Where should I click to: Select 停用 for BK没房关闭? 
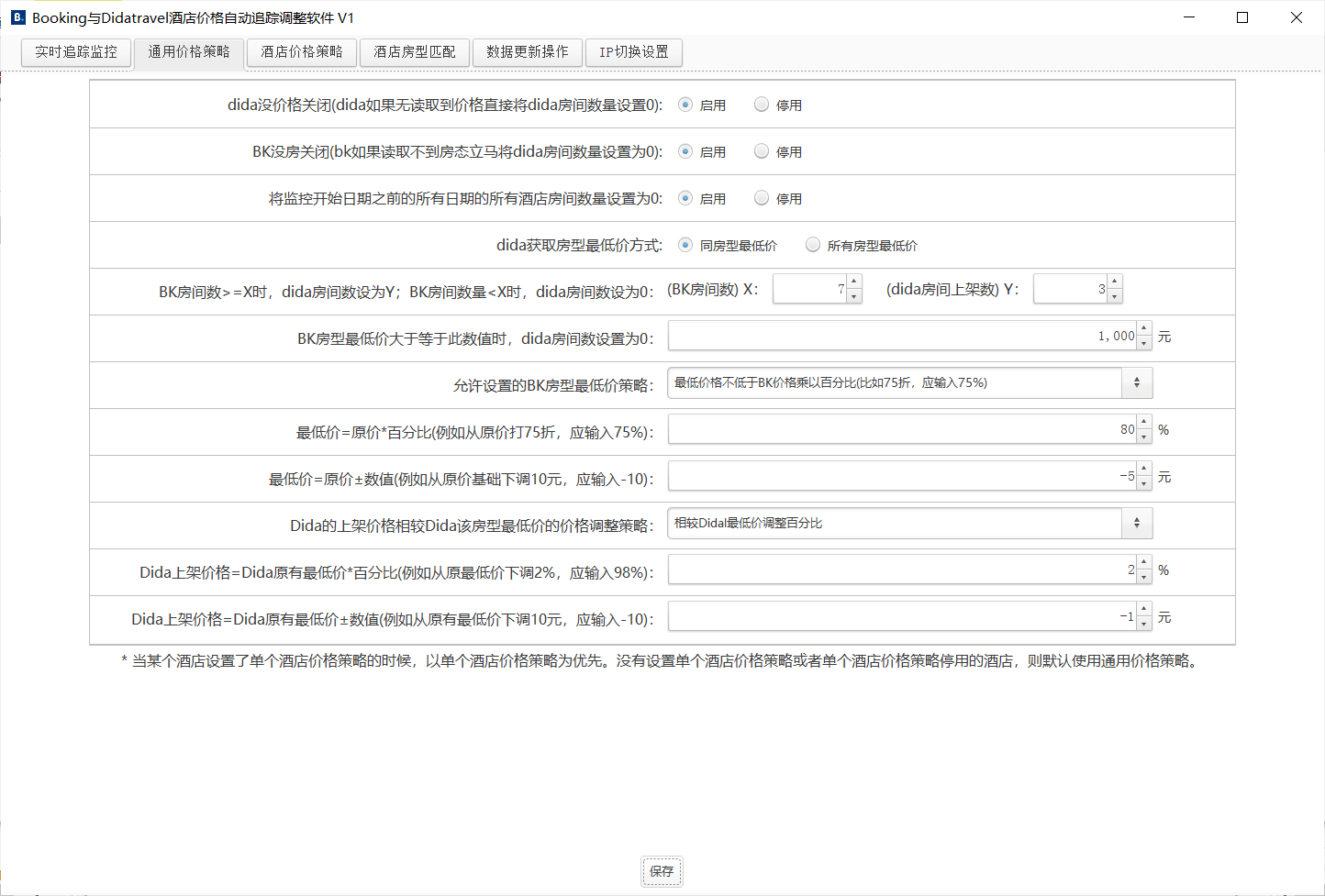(x=762, y=151)
